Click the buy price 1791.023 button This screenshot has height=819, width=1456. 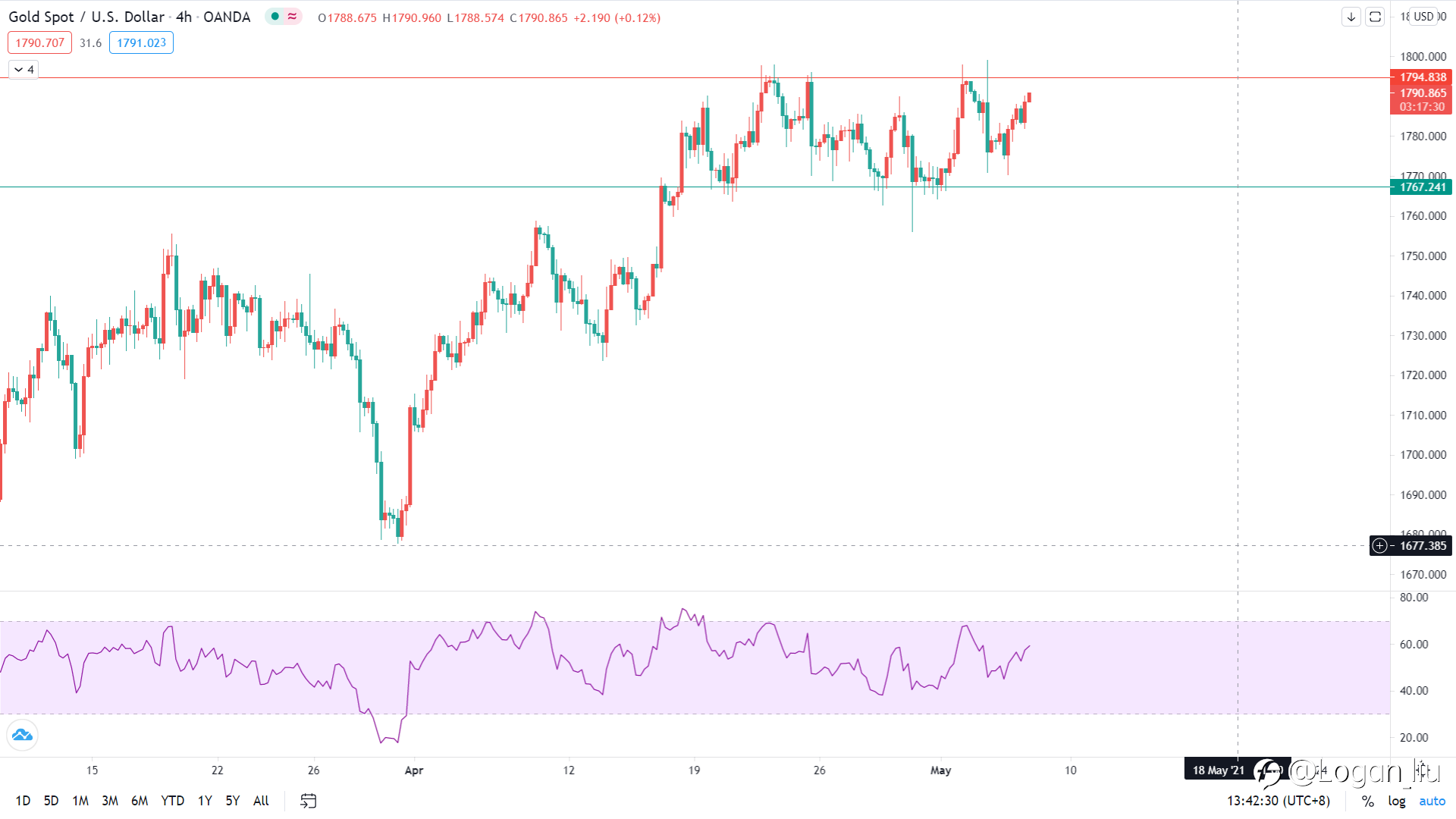(141, 42)
